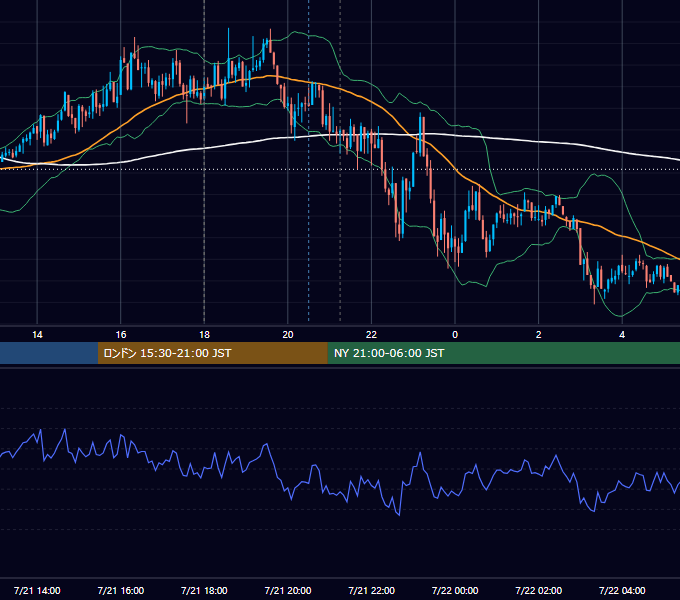Click the 7/22 04:00 time label
Viewport: 680px width, 600px height.
(622, 590)
